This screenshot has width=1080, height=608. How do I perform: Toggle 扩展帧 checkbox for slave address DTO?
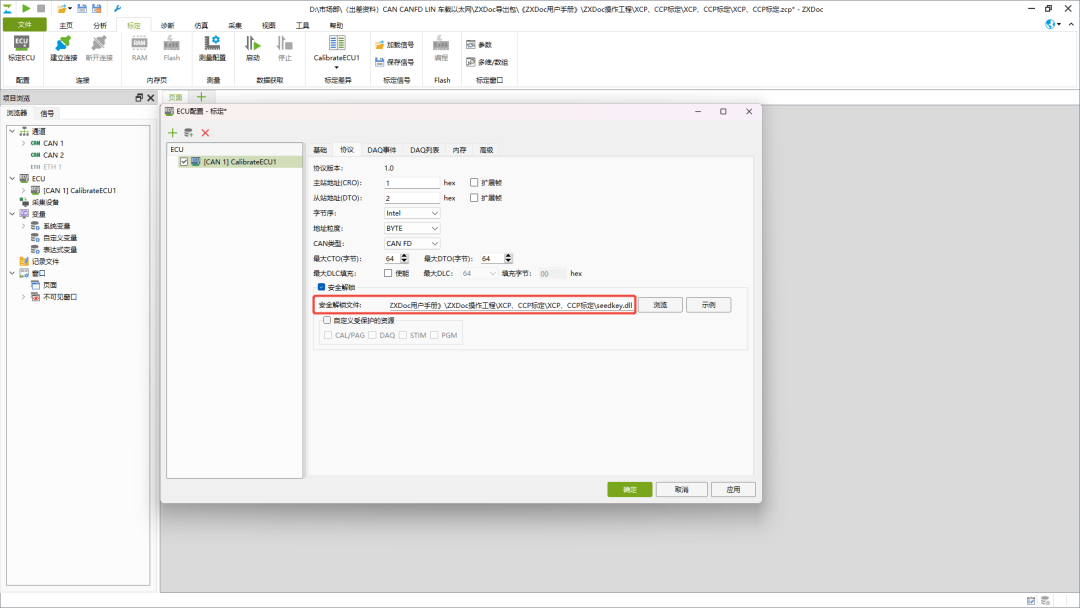tap(474, 198)
